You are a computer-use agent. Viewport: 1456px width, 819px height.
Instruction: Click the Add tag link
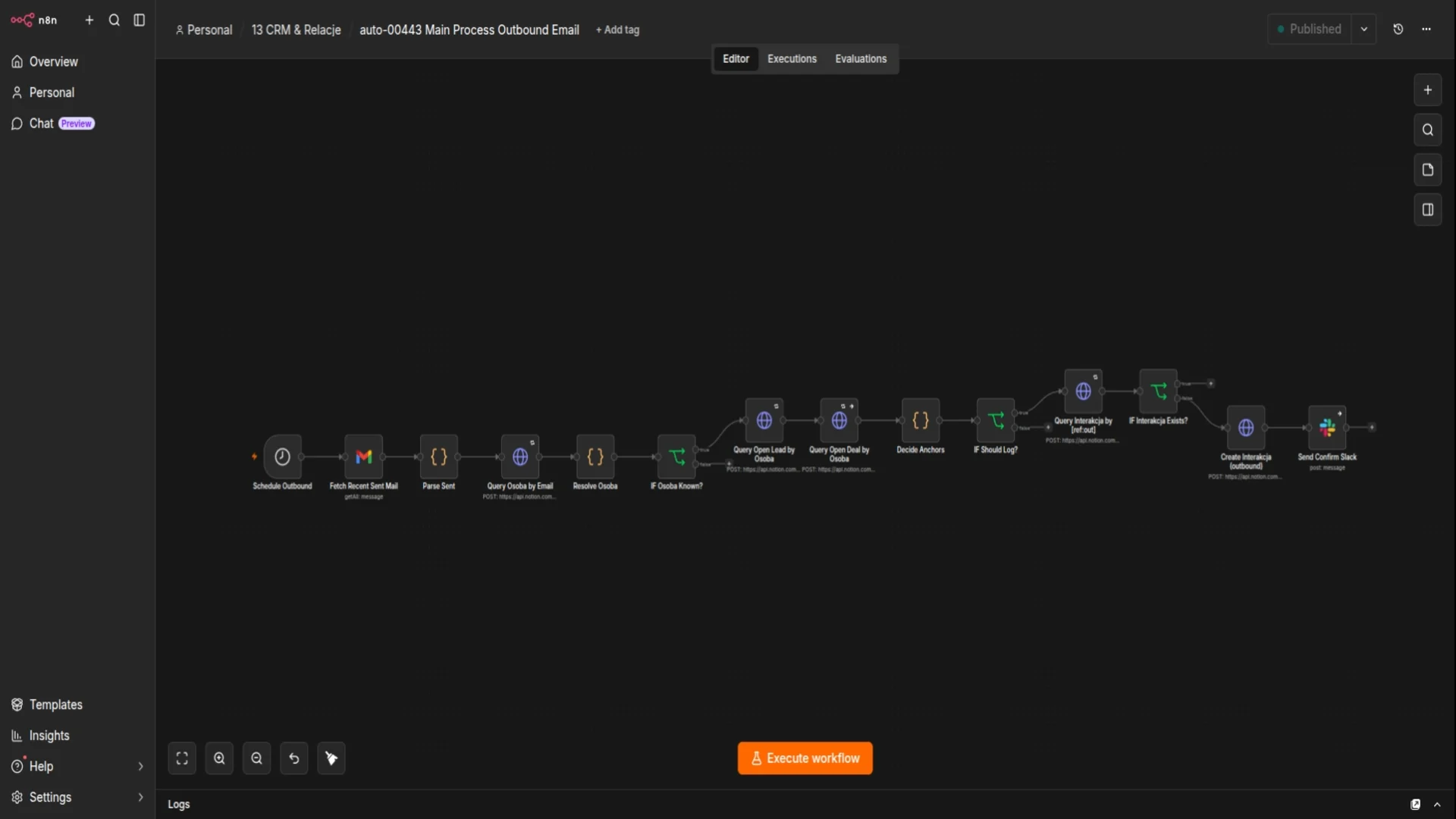(617, 30)
